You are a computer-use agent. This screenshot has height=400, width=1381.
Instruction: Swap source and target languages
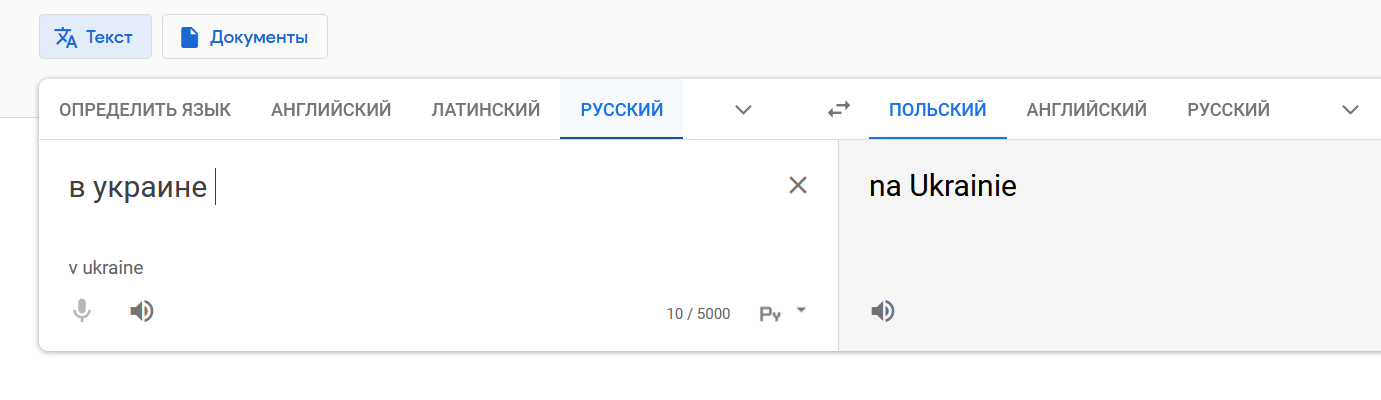[x=839, y=110]
